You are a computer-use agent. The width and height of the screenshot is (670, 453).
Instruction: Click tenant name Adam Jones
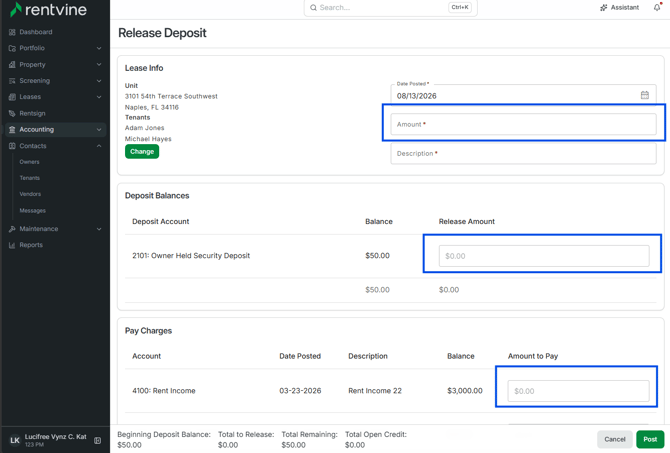(x=144, y=128)
